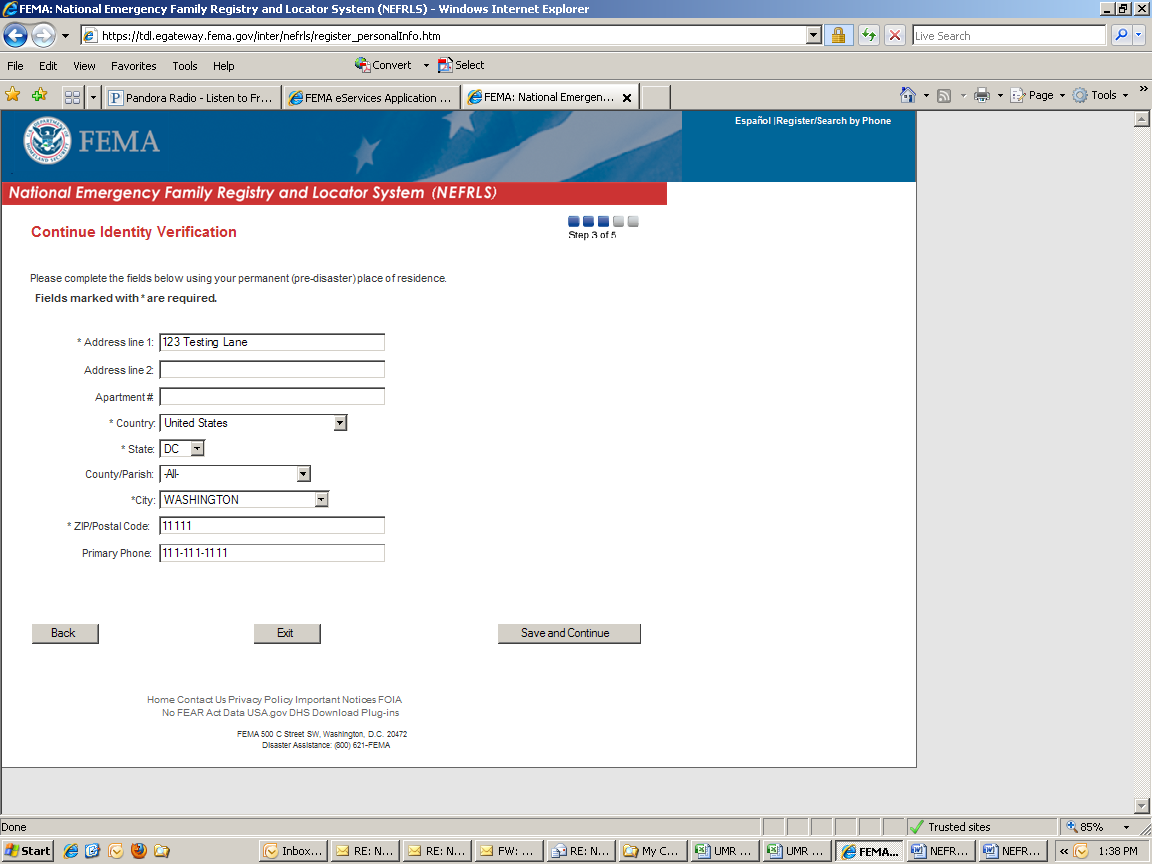Click the browser Back arrow button

[x=15, y=35]
